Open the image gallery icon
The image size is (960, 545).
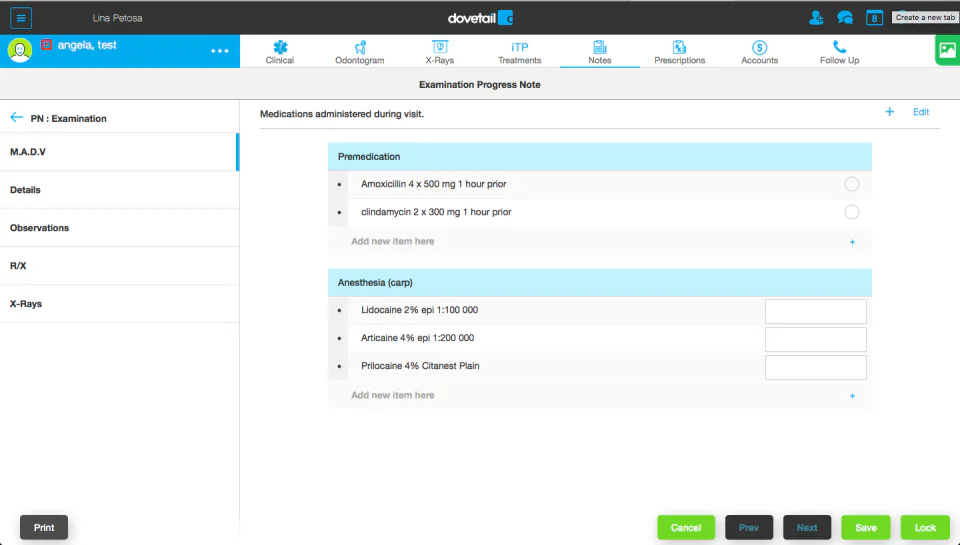tap(947, 50)
